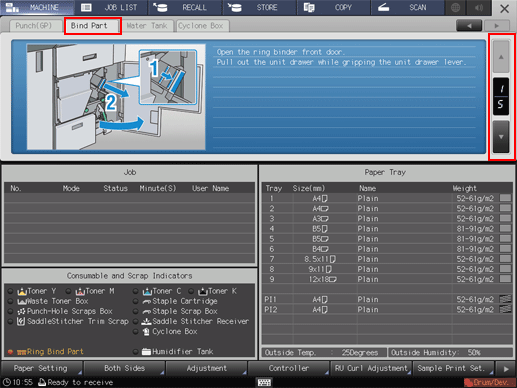Viewport: 517px width, 388px height.
Task: Click the Ring Bind Part icon
Action: (x=21, y=352)
